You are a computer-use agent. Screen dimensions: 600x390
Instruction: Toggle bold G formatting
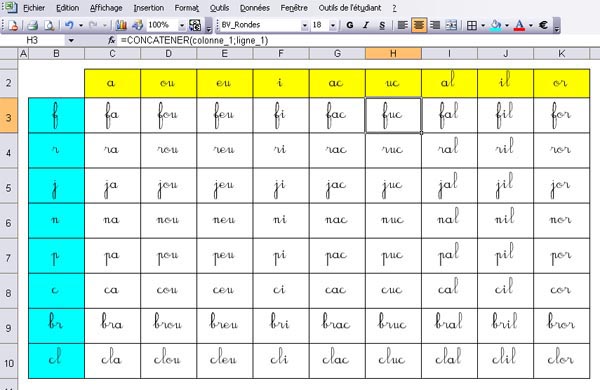[x=349, y=26]
